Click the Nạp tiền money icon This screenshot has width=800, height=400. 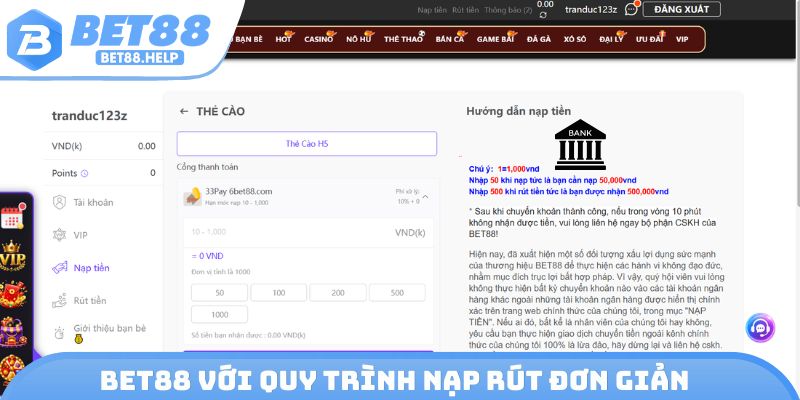pos(60,268)
